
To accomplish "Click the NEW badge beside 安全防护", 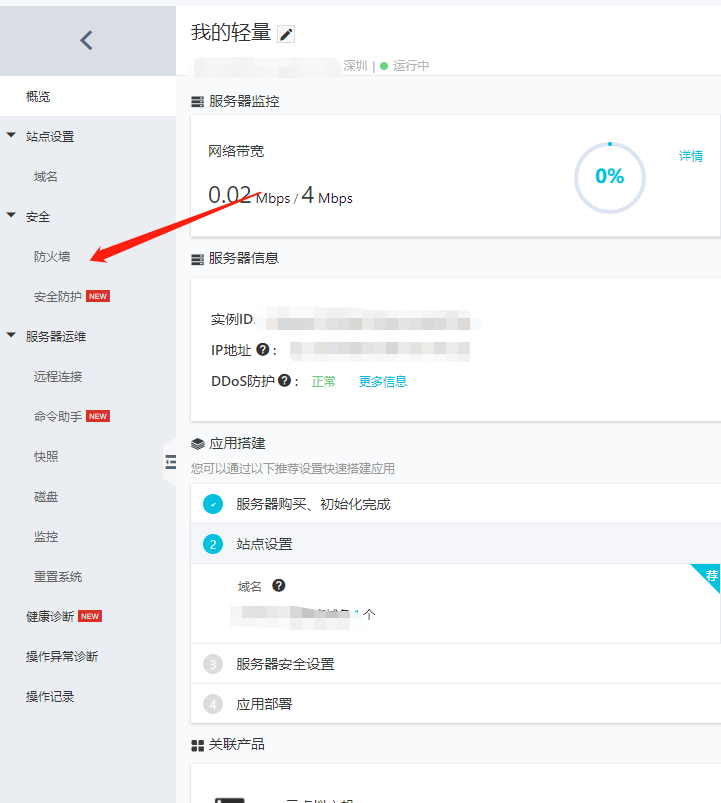I will tap(98, 296).
